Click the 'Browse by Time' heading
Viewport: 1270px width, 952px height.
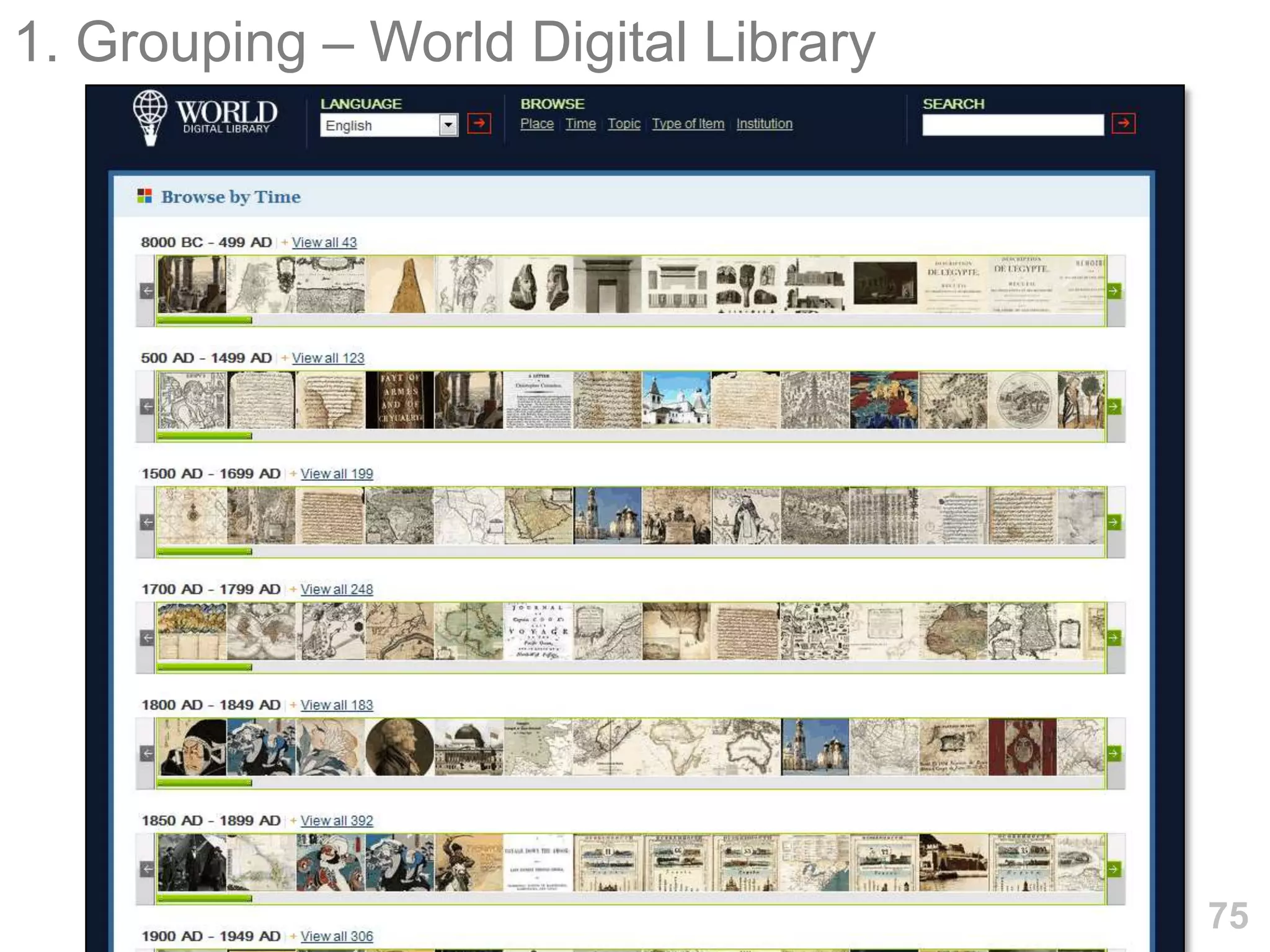[231, 197]
